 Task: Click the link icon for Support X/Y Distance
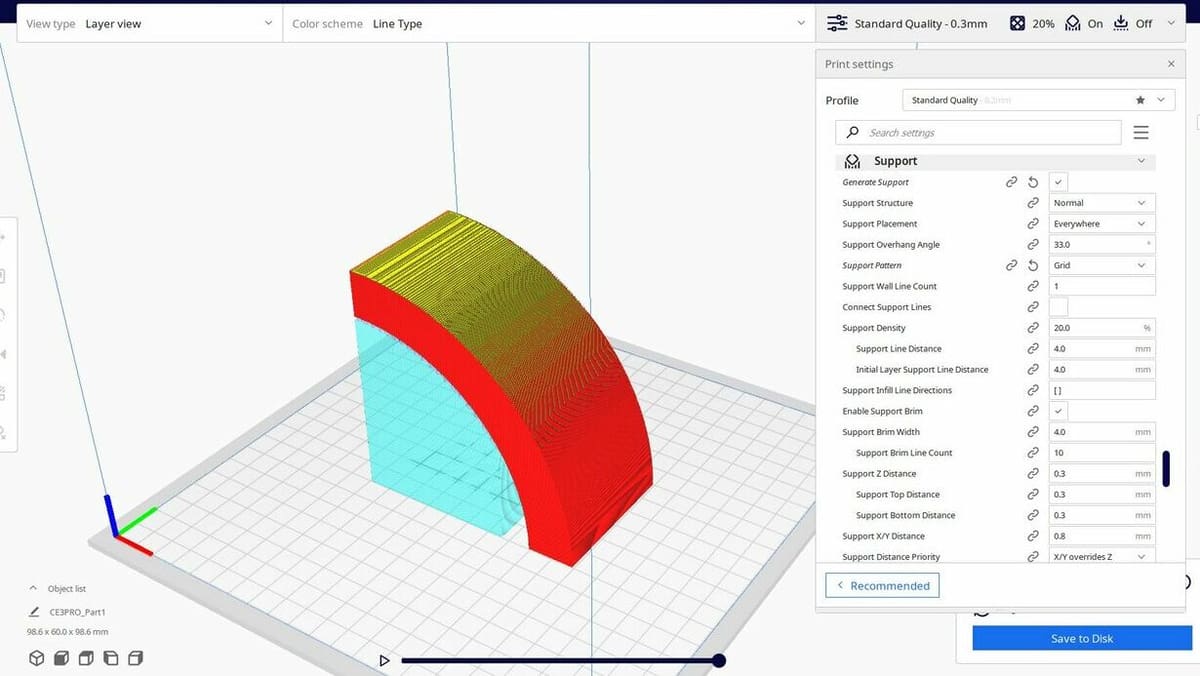click(1033, 536)
